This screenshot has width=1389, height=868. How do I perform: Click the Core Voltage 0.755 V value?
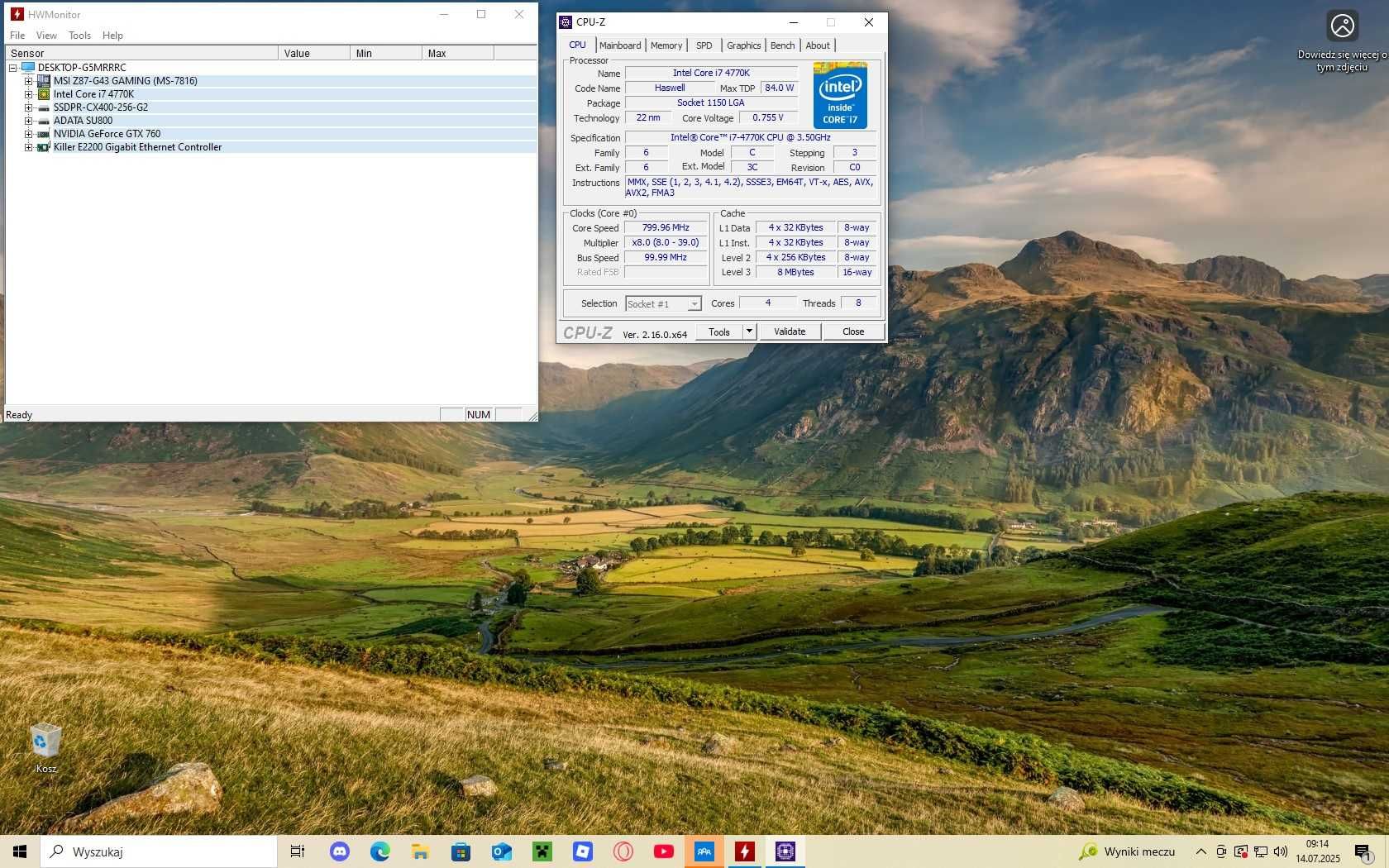[767, 117]
